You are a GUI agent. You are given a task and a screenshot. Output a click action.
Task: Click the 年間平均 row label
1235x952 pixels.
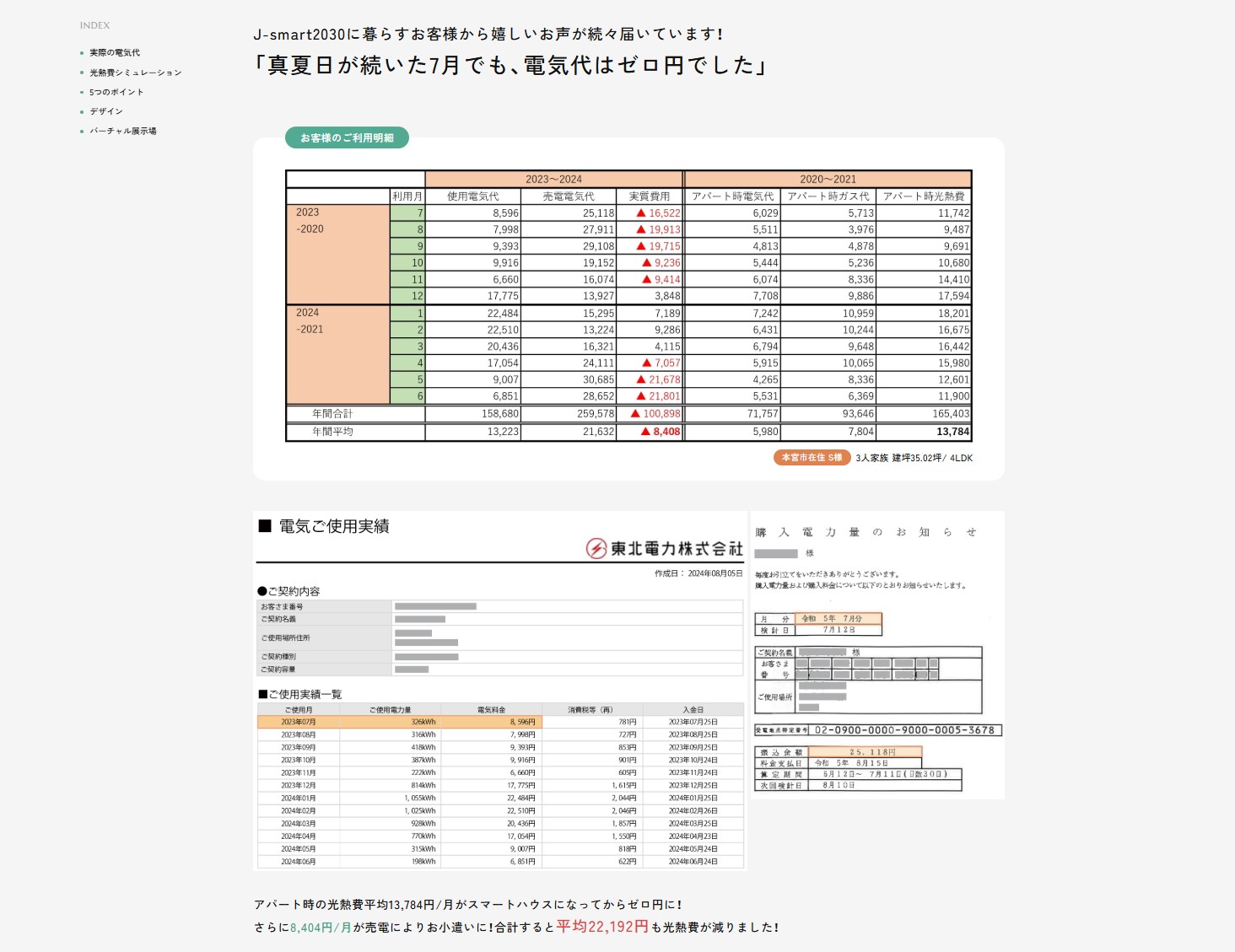[332, 432]
